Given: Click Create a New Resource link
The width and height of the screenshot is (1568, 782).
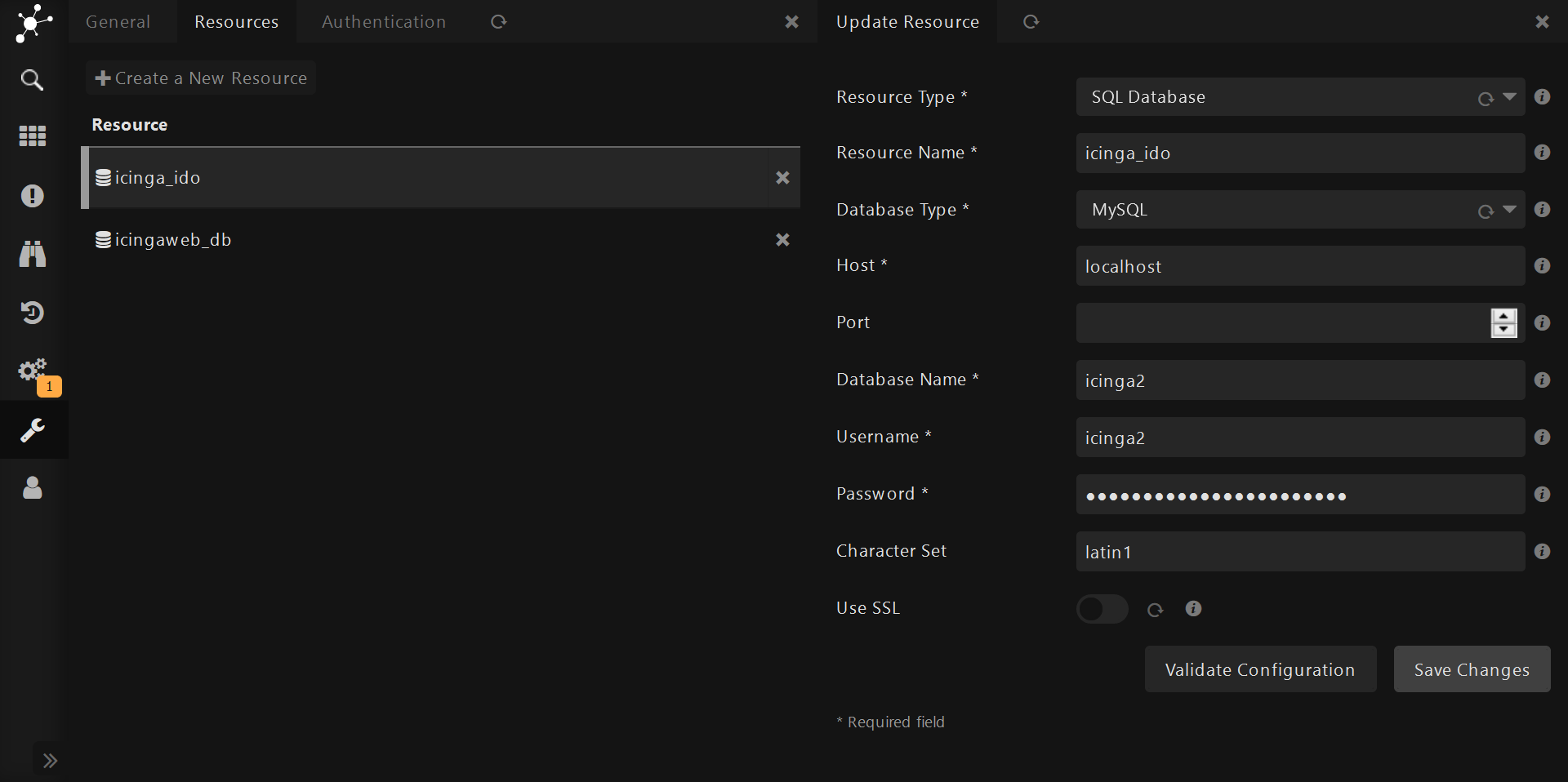Looking at the screenshot, I should (201, 78).
